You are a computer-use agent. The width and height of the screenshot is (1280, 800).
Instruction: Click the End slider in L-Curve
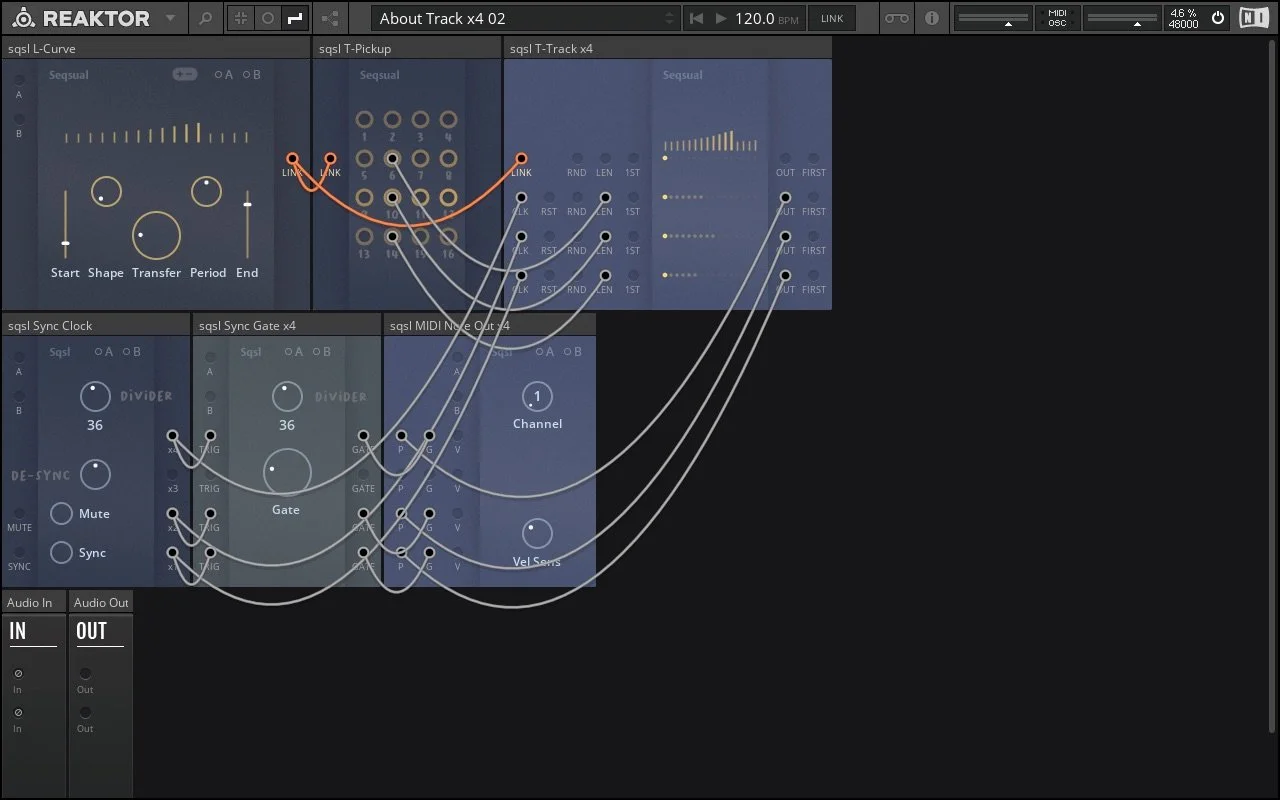point(247,225)
